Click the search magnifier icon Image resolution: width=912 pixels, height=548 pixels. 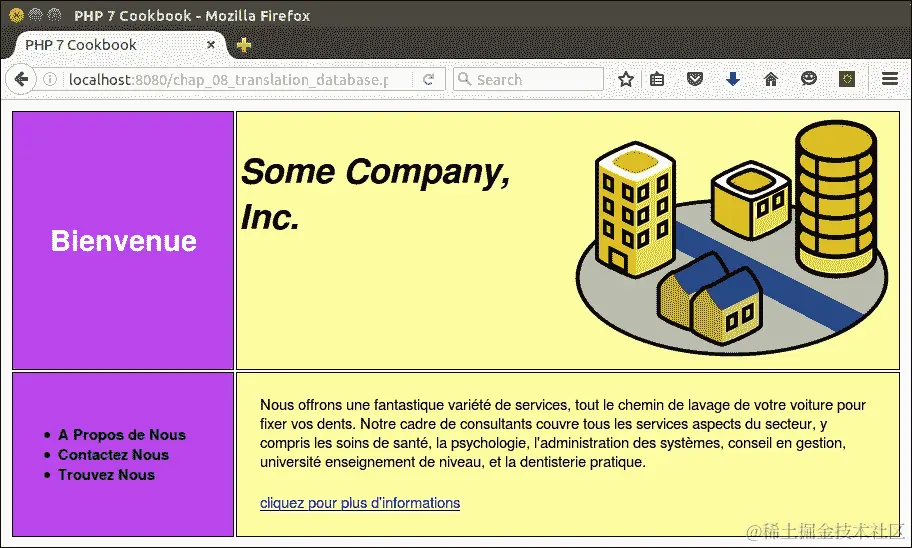coord(464,79)
